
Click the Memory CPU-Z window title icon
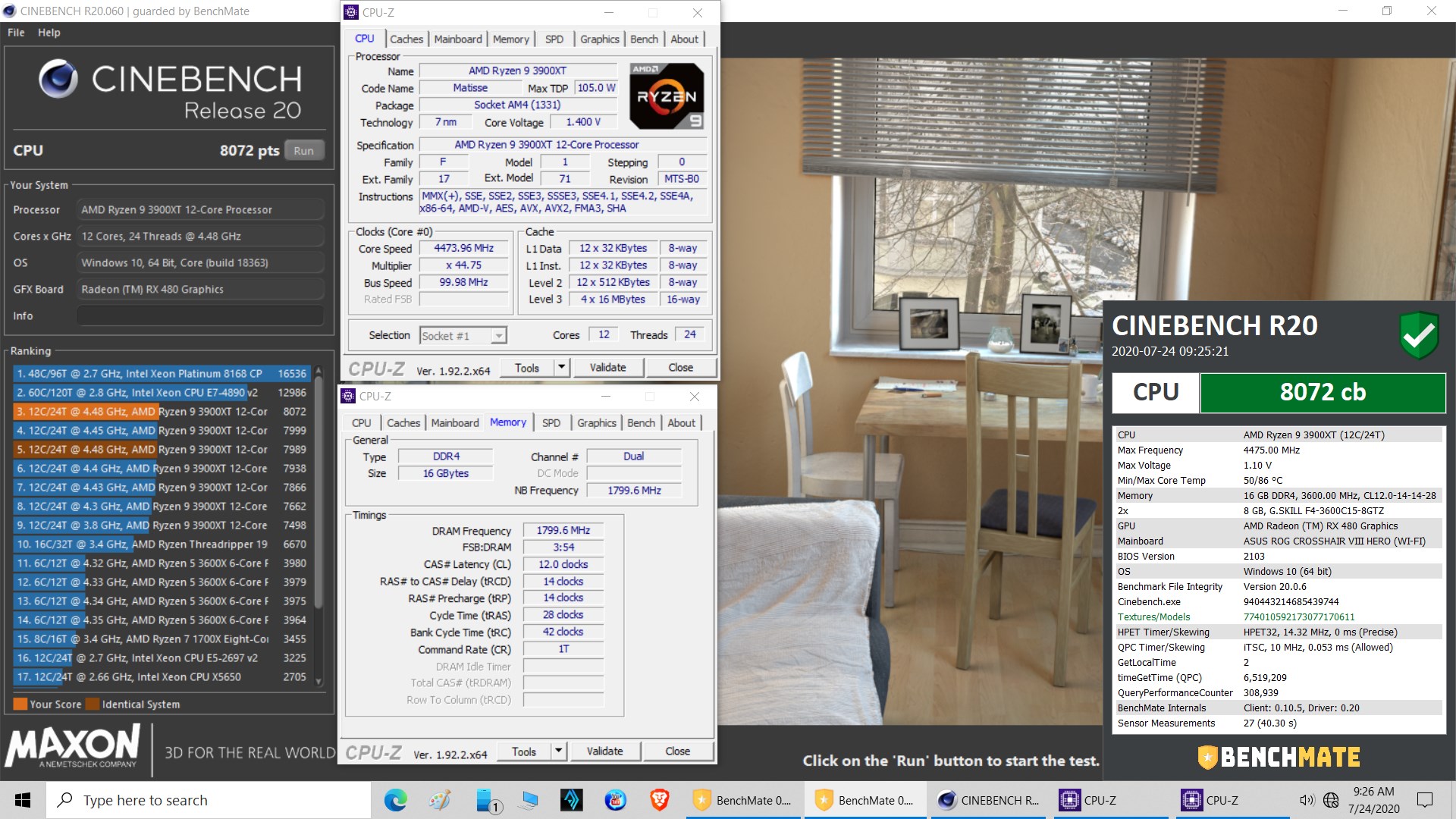pos(348,396)
